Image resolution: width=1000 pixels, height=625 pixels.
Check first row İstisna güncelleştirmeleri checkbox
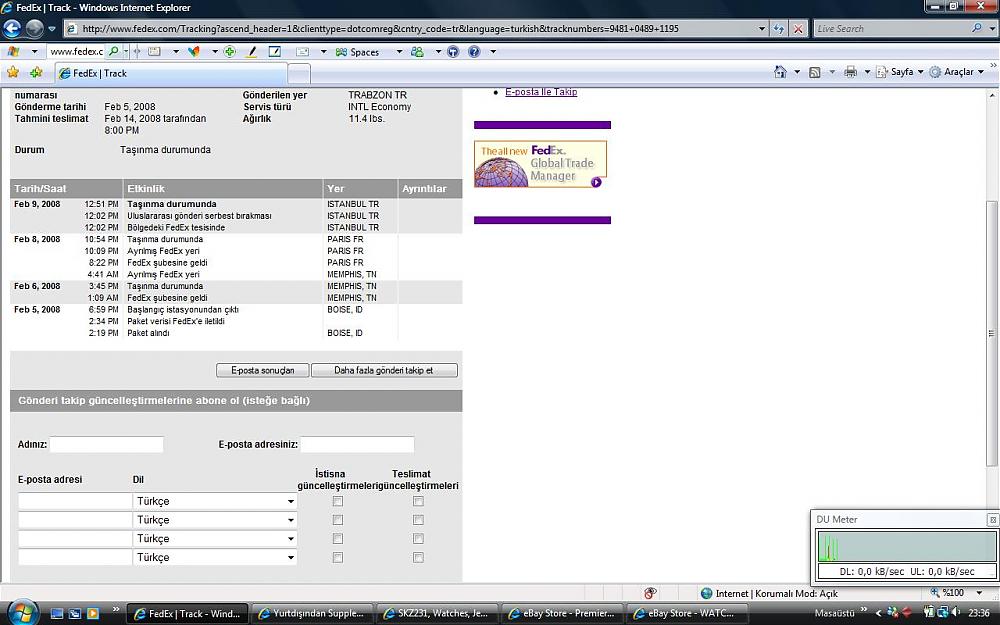click(x=338, y=501)
